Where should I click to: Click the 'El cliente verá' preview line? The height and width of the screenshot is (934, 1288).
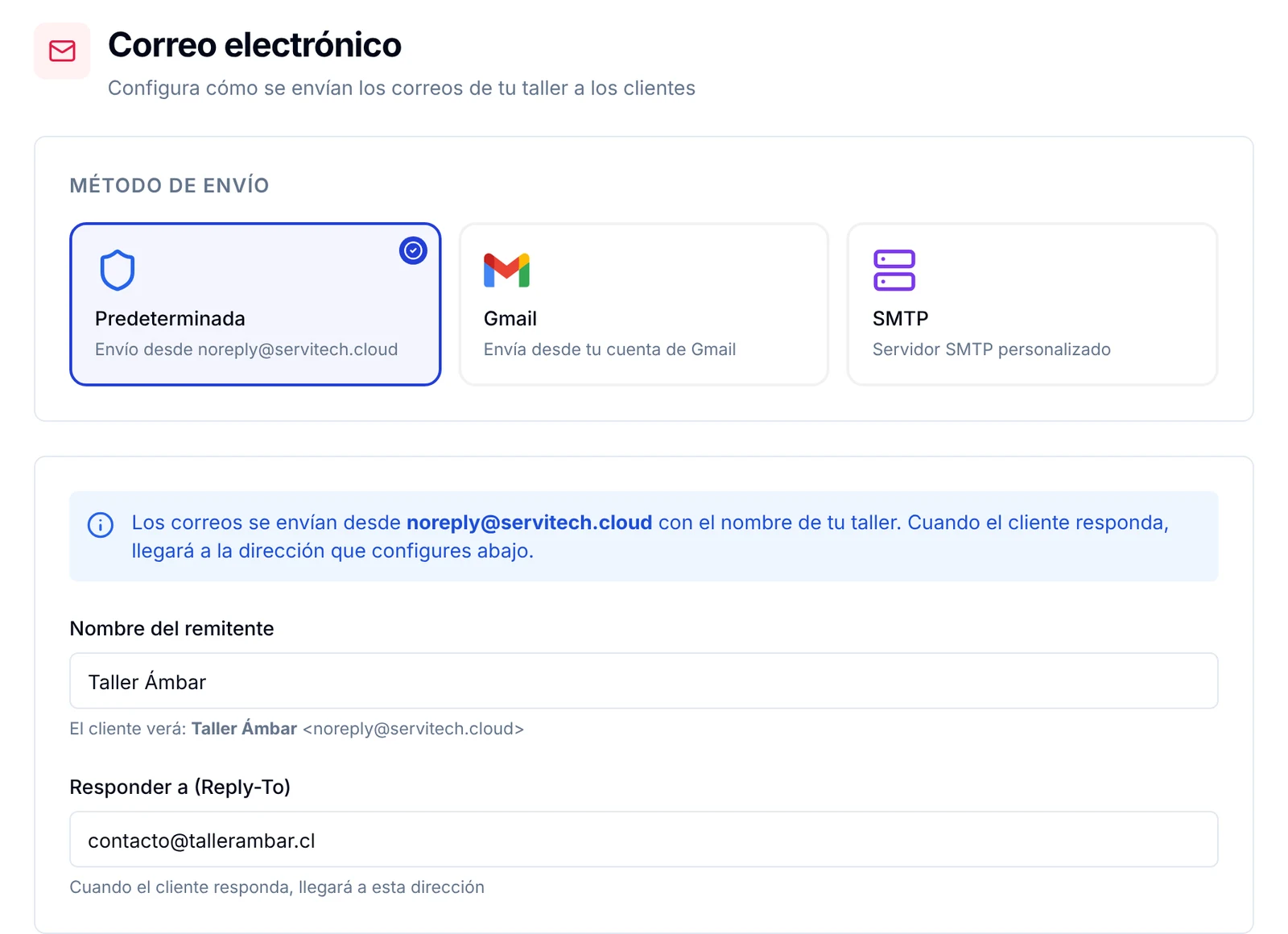click(296, 729)
